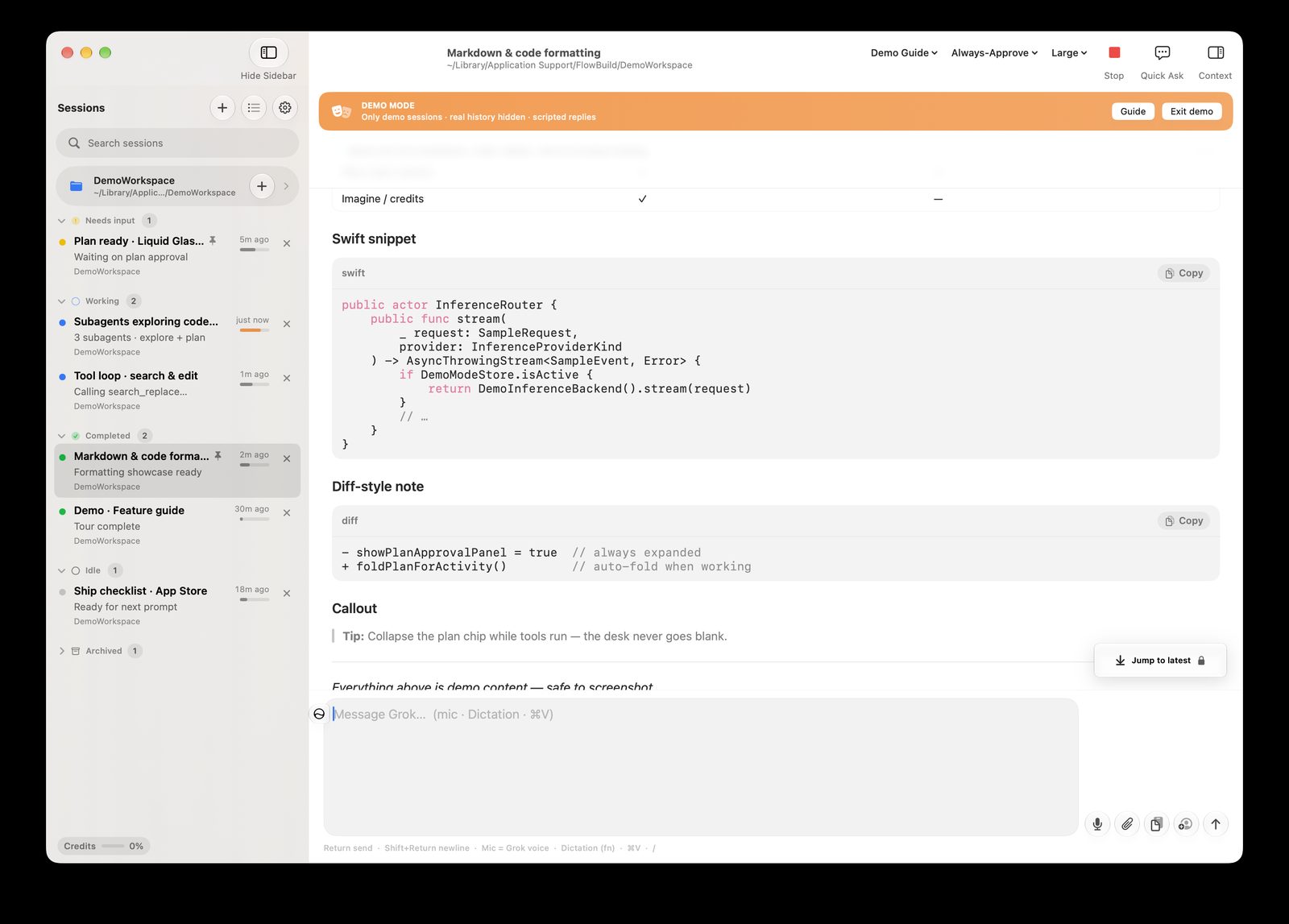Click the Needs input warning icon
1289x924 pixels.
(x=76, y=221)
